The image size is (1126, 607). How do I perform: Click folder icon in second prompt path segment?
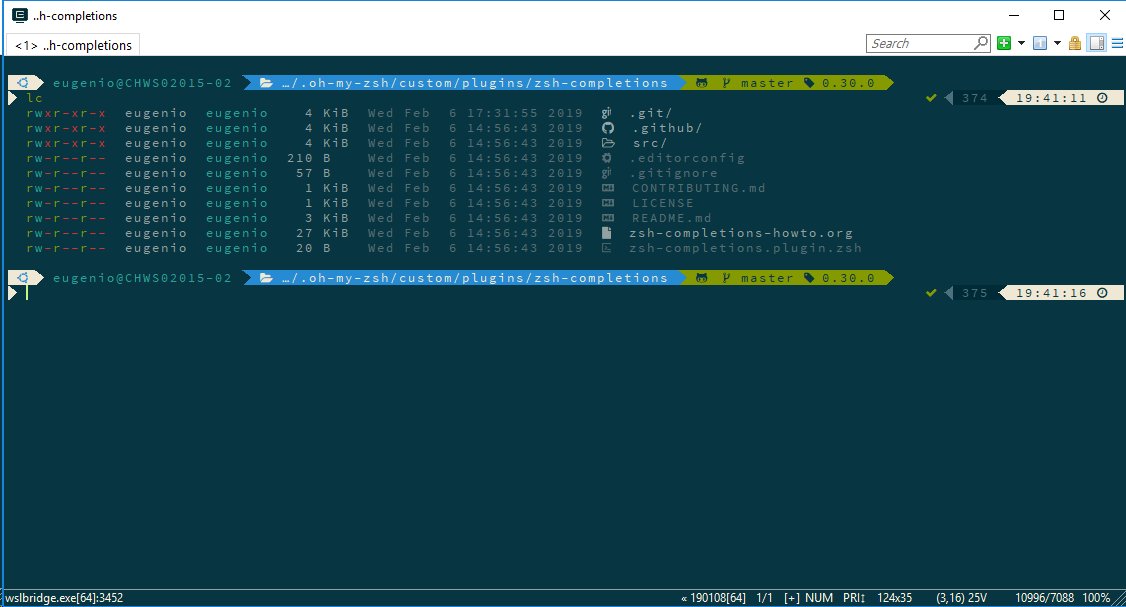(266, 277)
